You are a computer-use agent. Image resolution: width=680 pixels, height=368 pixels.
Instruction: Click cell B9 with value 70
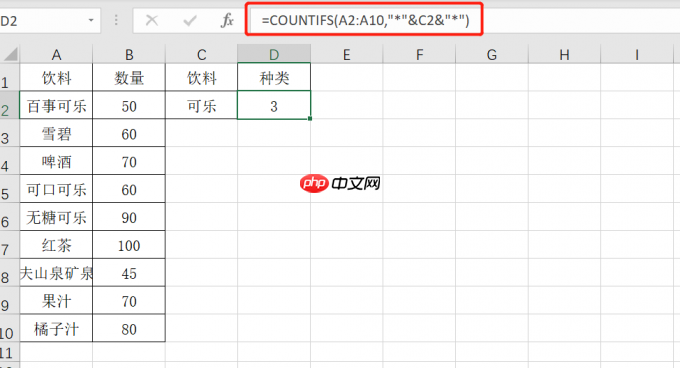click(129, 300)
